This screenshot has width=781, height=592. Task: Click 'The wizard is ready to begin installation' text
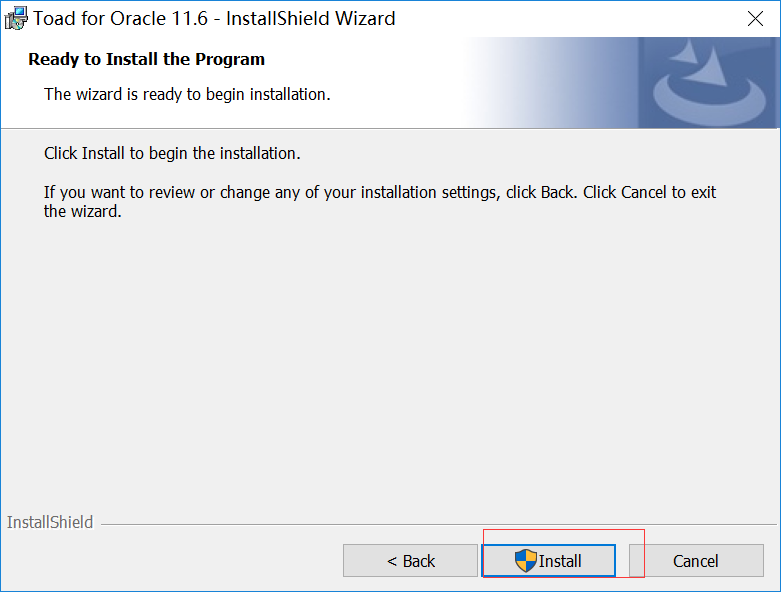[x=187, y=94]
